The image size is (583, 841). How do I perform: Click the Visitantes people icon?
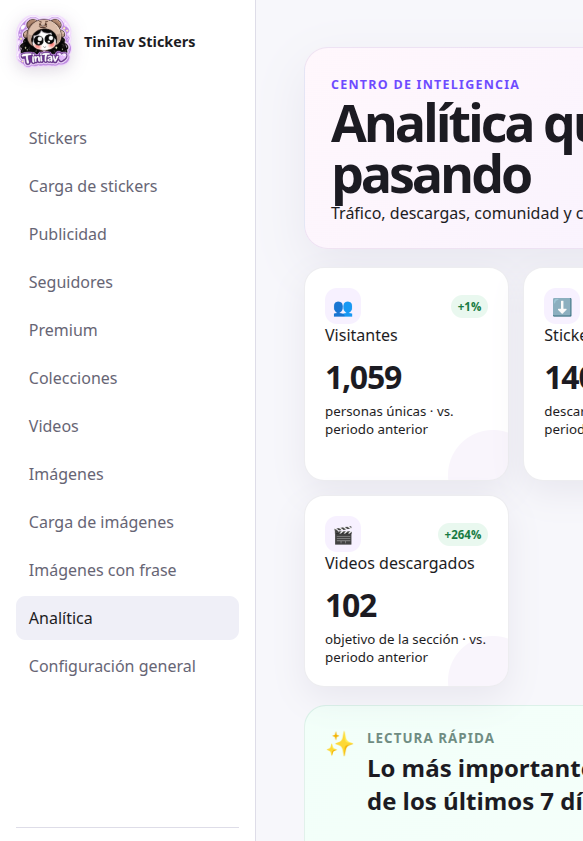point(343,307)
